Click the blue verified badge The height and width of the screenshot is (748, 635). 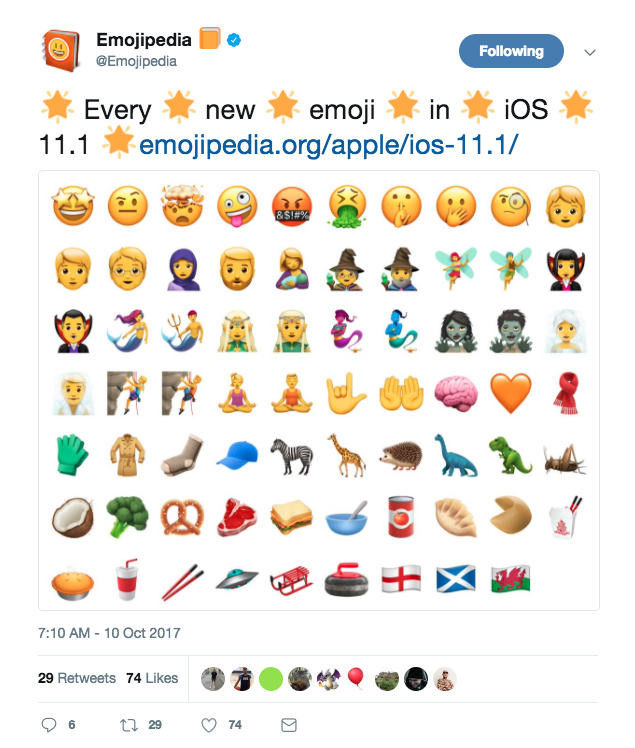click(235, 40)
